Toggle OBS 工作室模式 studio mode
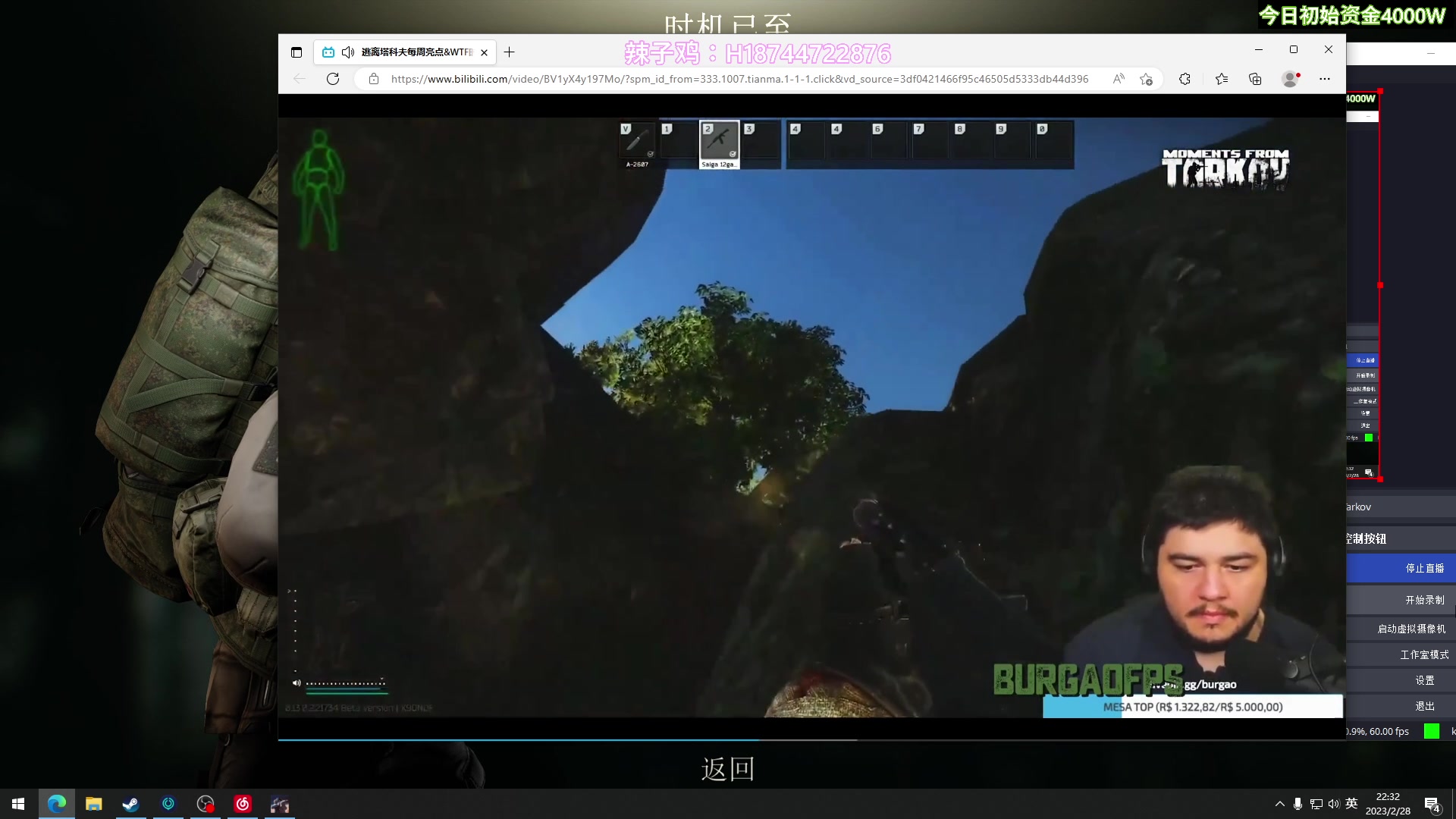 [1401, 654]
